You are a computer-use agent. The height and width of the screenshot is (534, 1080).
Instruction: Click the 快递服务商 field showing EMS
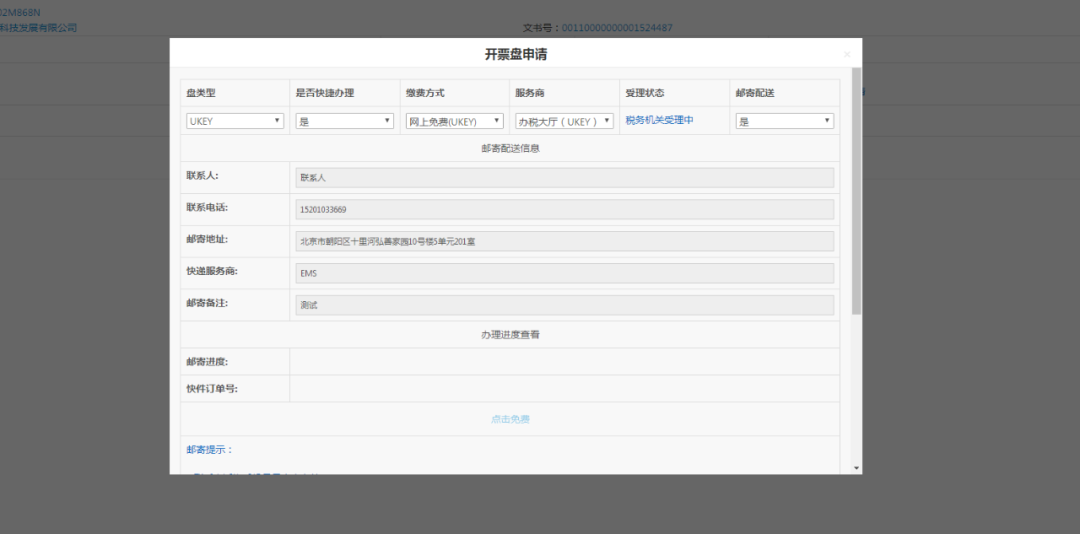point(564,273)
